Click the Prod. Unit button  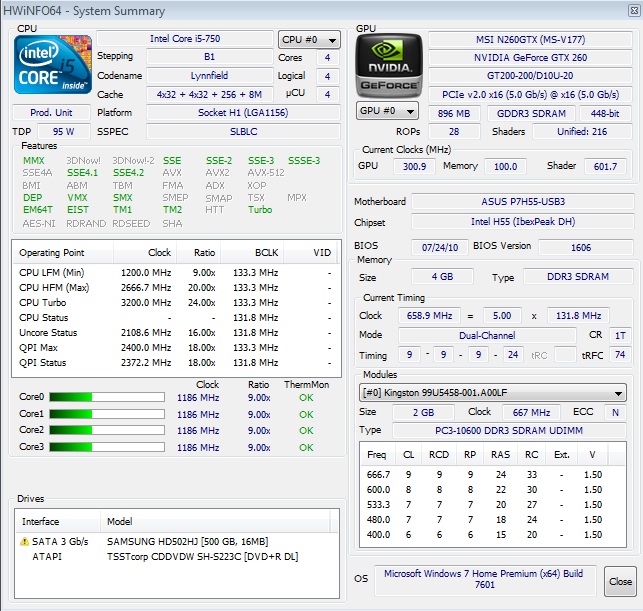click(51, 112)
